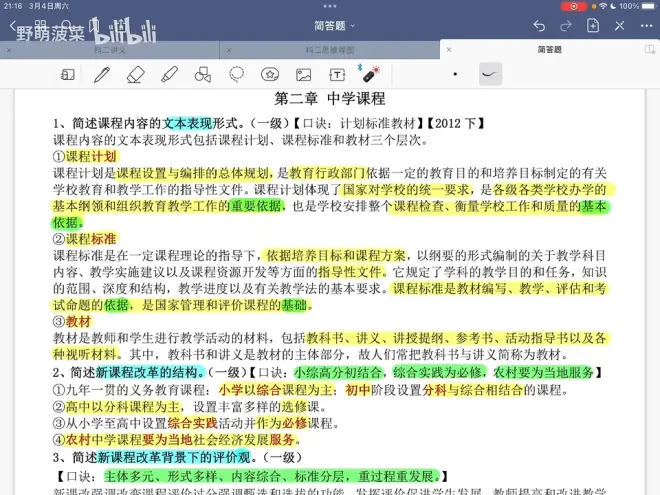Switch to the 科二讲义 tab
This screenshot has width=660, height=495.
[110, 48]
